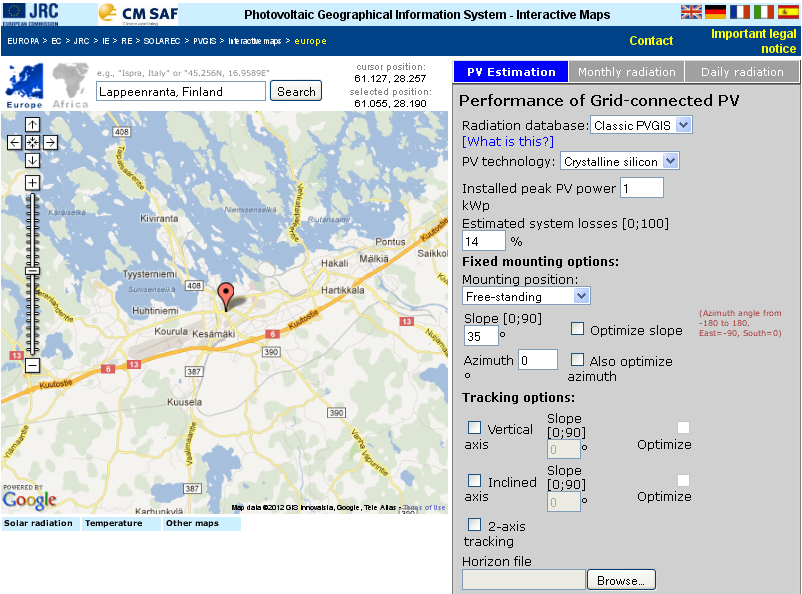Open the What is this? link
802x594 pixels.
[508, 142]
